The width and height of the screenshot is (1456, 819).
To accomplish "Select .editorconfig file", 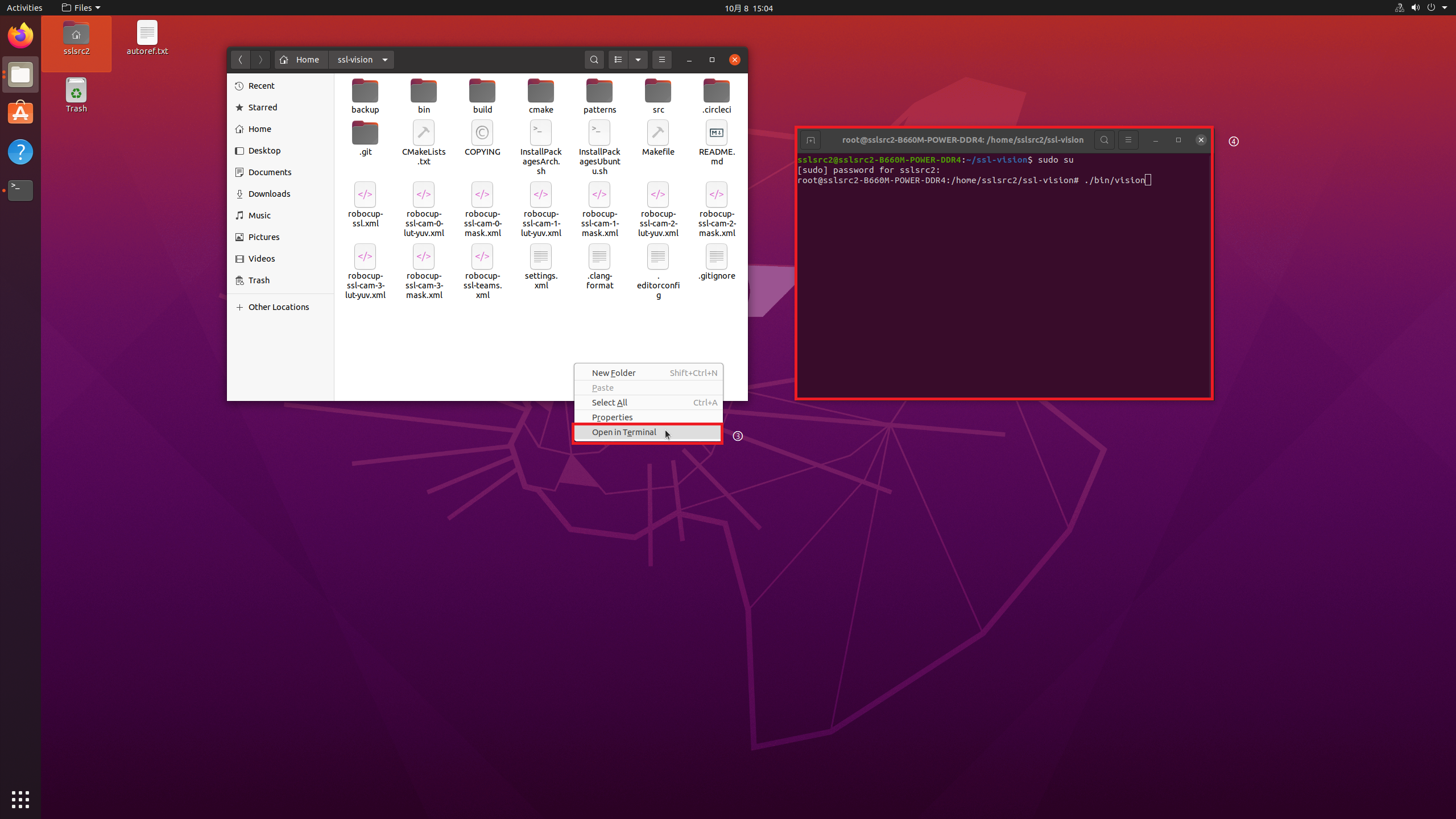I will pyautogui.click(x=658, y=272).
